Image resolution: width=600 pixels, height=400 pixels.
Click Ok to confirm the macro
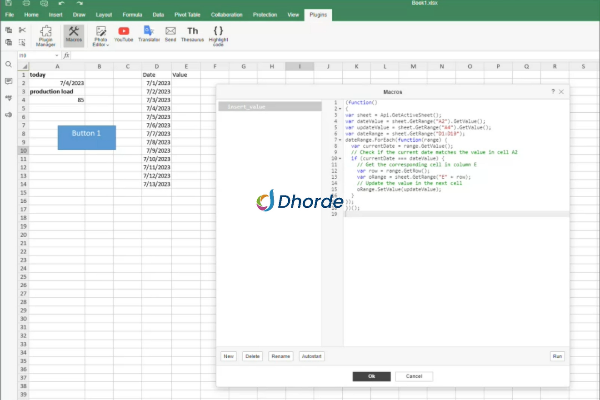[x=371, y=376]
